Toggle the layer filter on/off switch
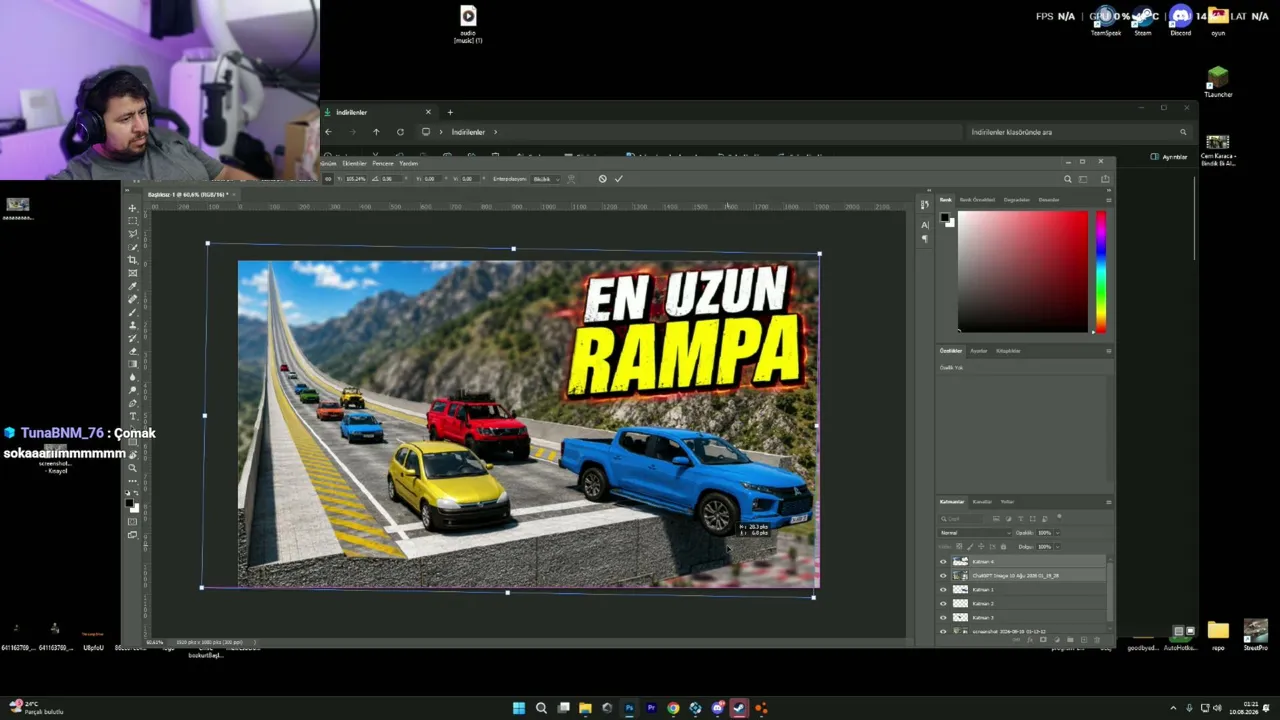1280x720 pixels. (x=1059, y=518)
